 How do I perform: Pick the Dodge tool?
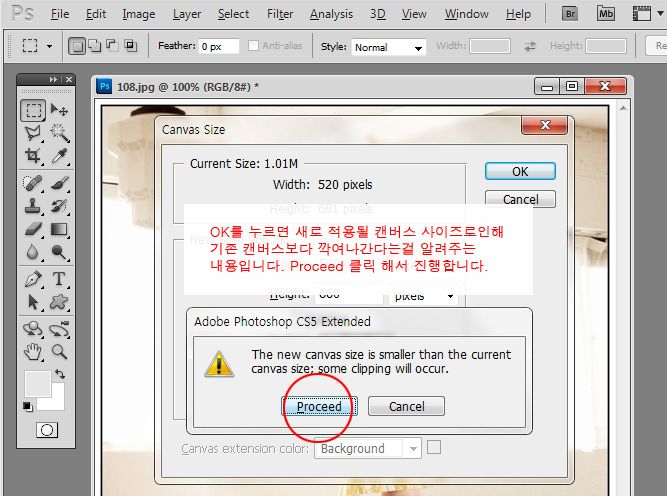59,252
